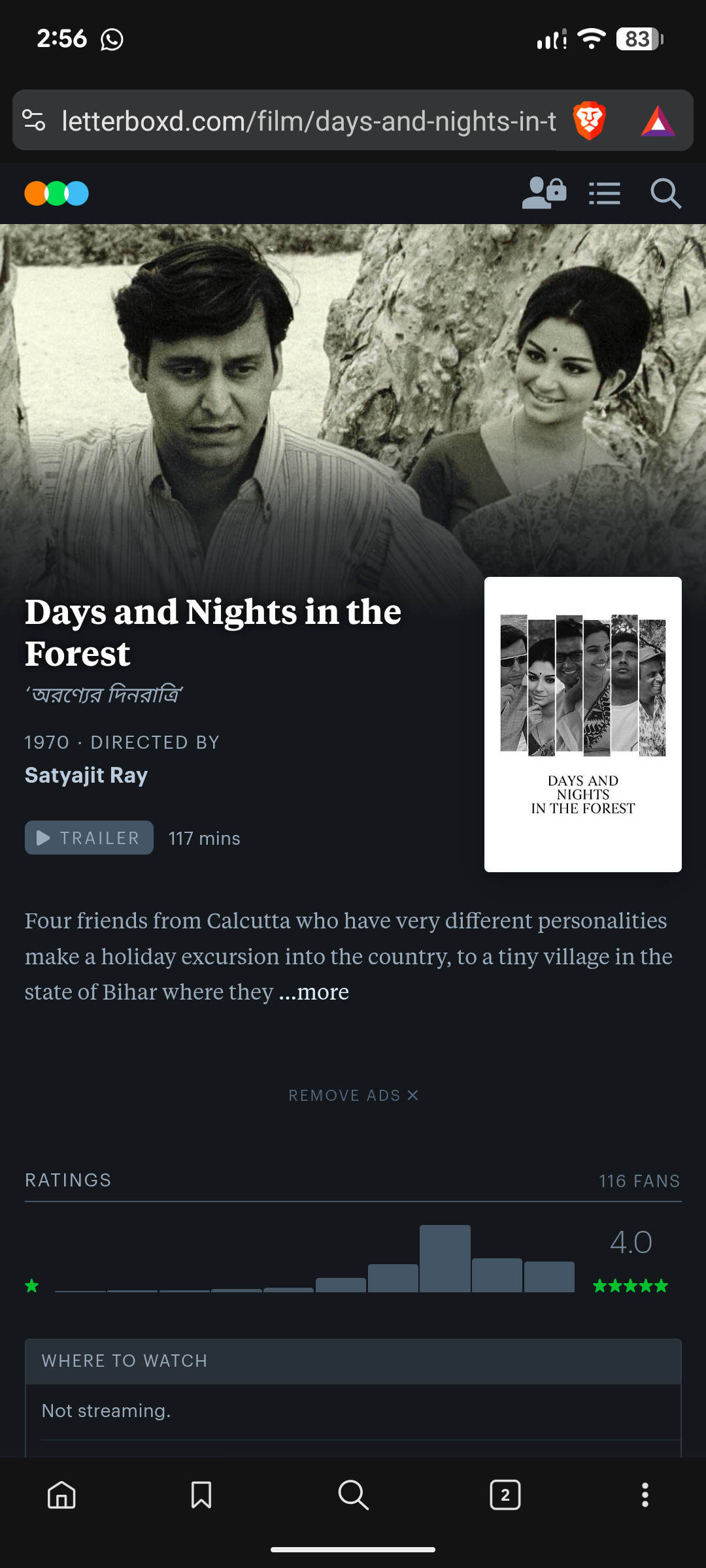
Task: Play the film trailer
Action: tap(89, 838)
